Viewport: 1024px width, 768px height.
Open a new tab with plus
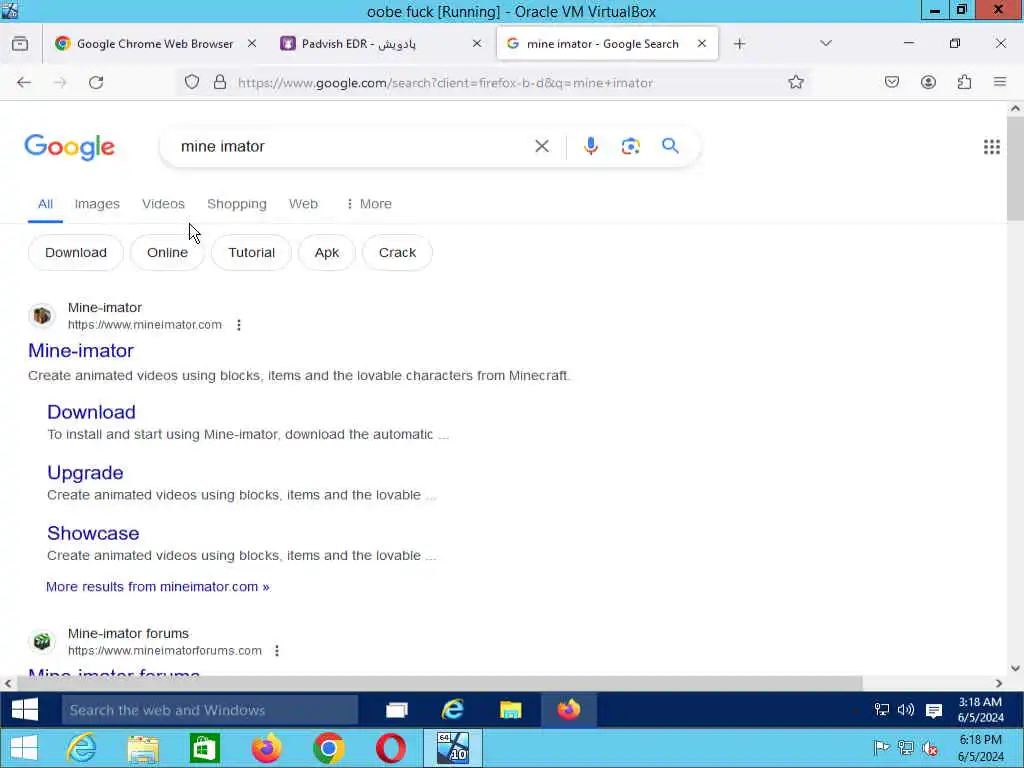739,44
